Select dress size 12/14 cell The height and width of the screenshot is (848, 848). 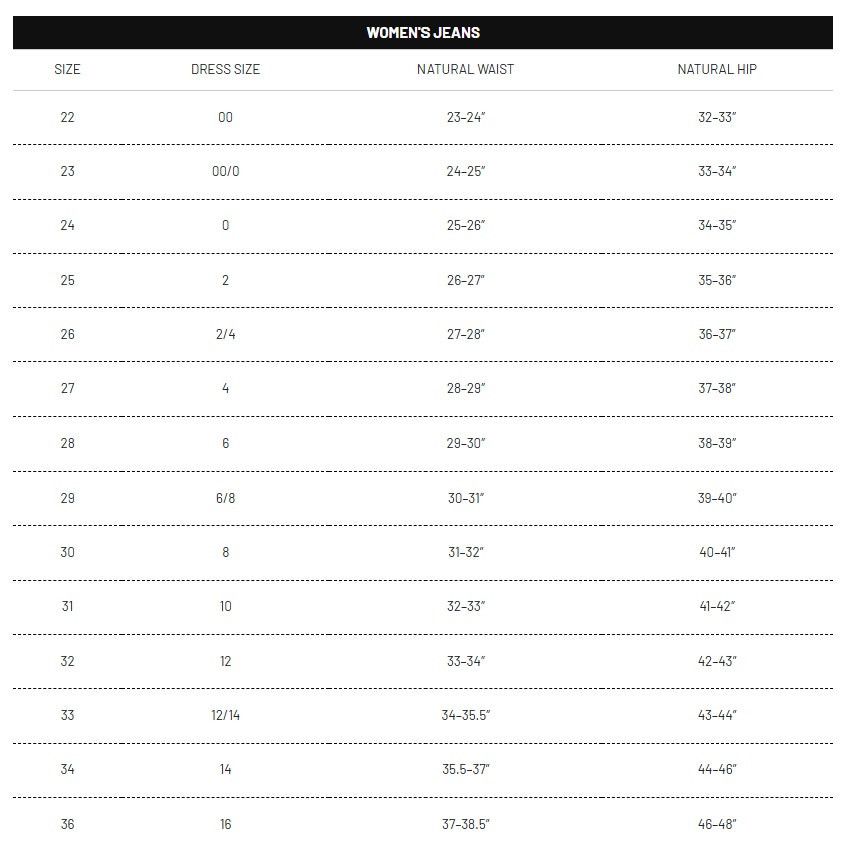point(226,716)
